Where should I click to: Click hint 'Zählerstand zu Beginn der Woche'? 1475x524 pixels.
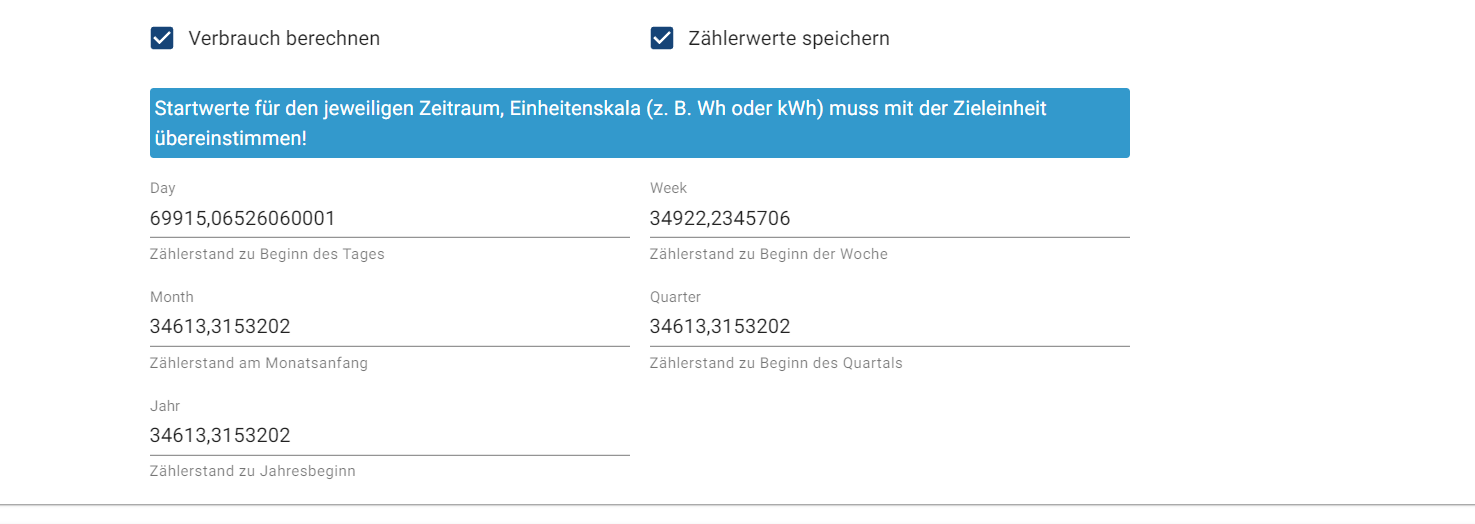[769, 254]
